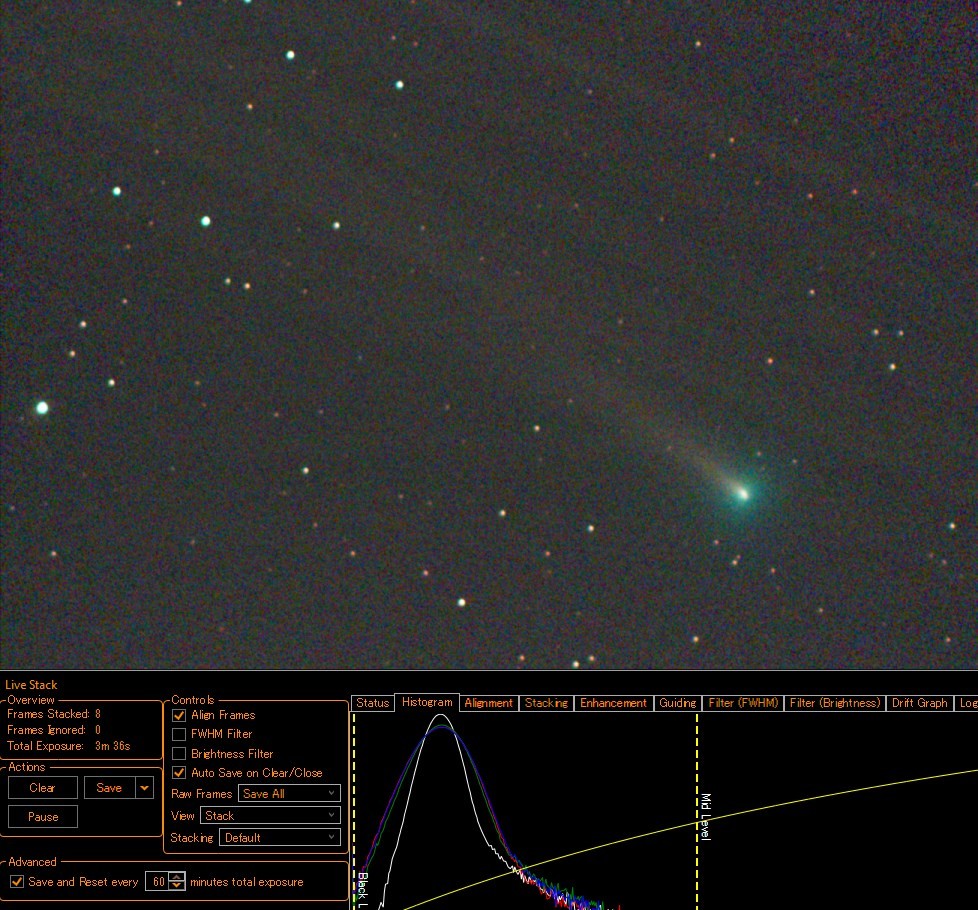Switch to the Status tab
The width and height of the screenshot is (978, 910).
372,703
